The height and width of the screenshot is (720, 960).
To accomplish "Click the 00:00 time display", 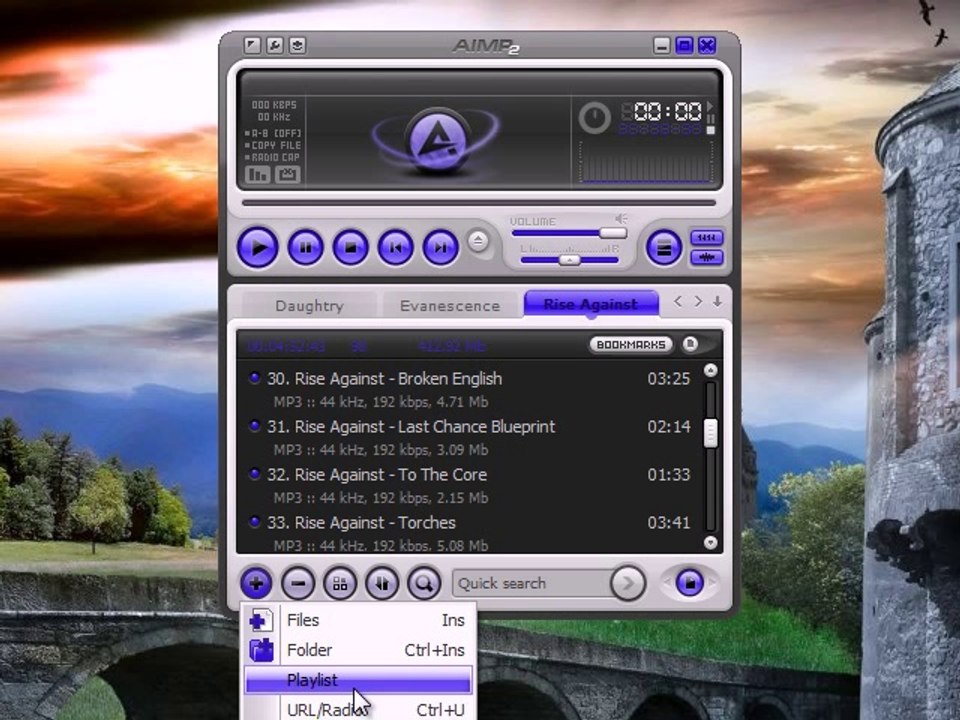I will coord(668,112).
